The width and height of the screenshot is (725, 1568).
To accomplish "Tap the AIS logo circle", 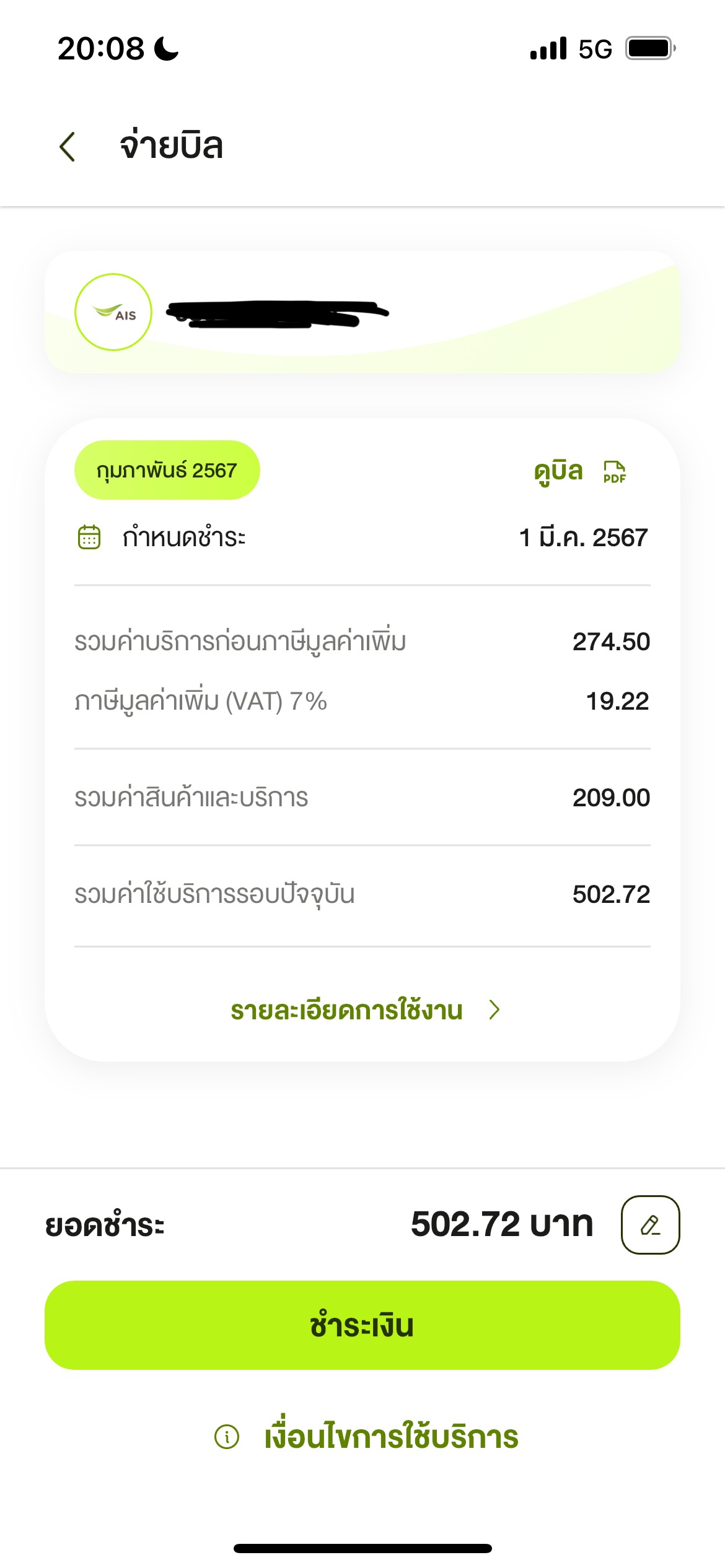I will tap(113, 312).
